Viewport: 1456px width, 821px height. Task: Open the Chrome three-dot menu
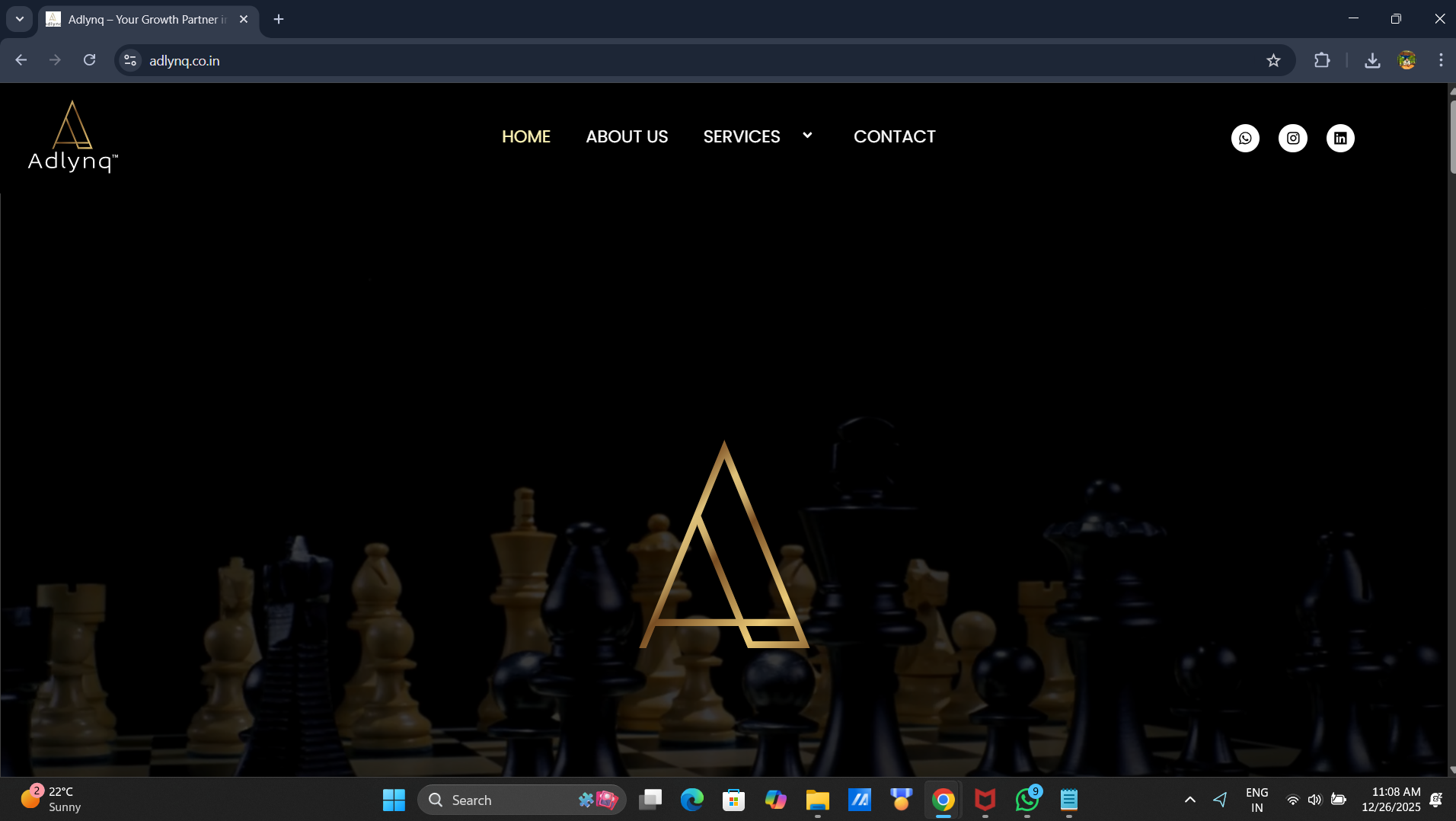(1440, 60)
